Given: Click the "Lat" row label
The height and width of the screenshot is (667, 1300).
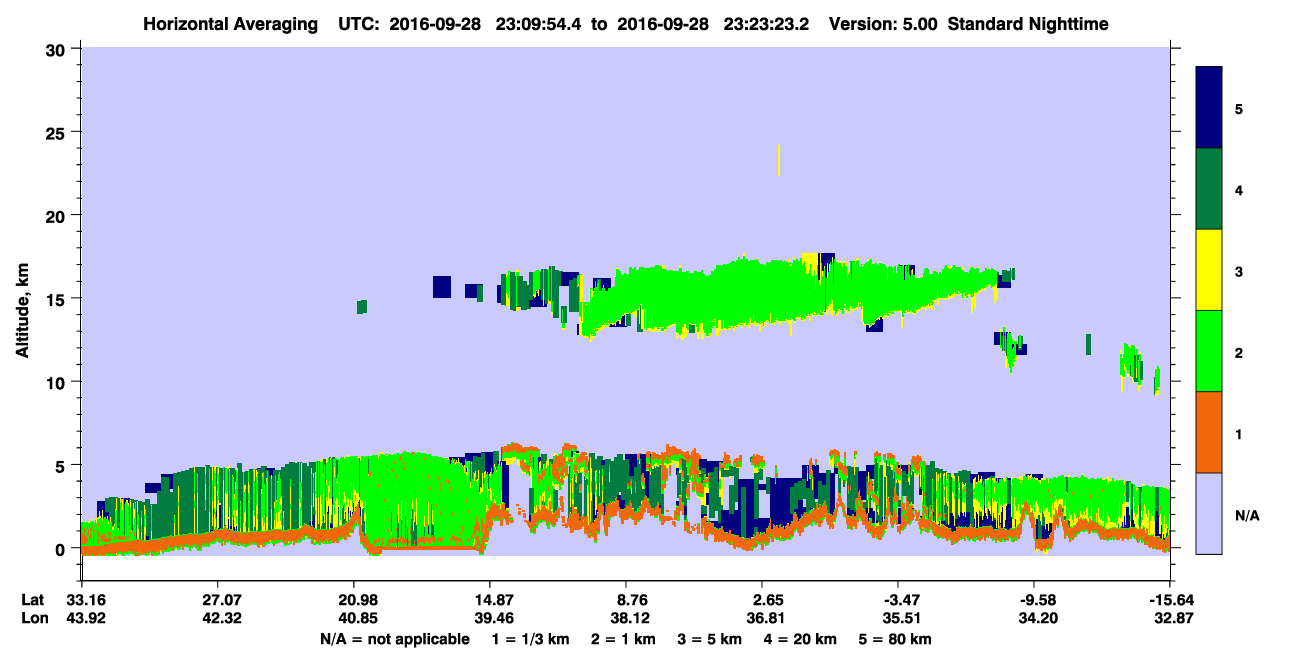Looking at the screenshot, I should pos(32,600).
